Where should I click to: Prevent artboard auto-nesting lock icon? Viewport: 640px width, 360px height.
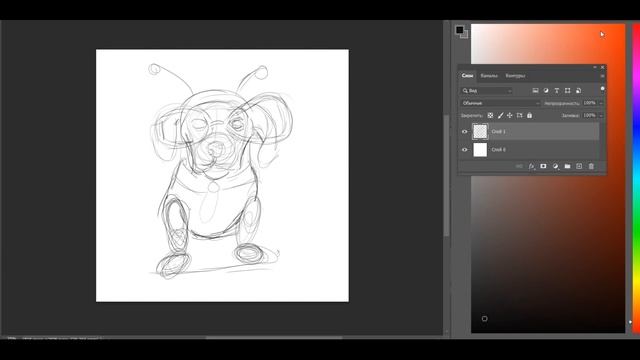pos(520,116)
